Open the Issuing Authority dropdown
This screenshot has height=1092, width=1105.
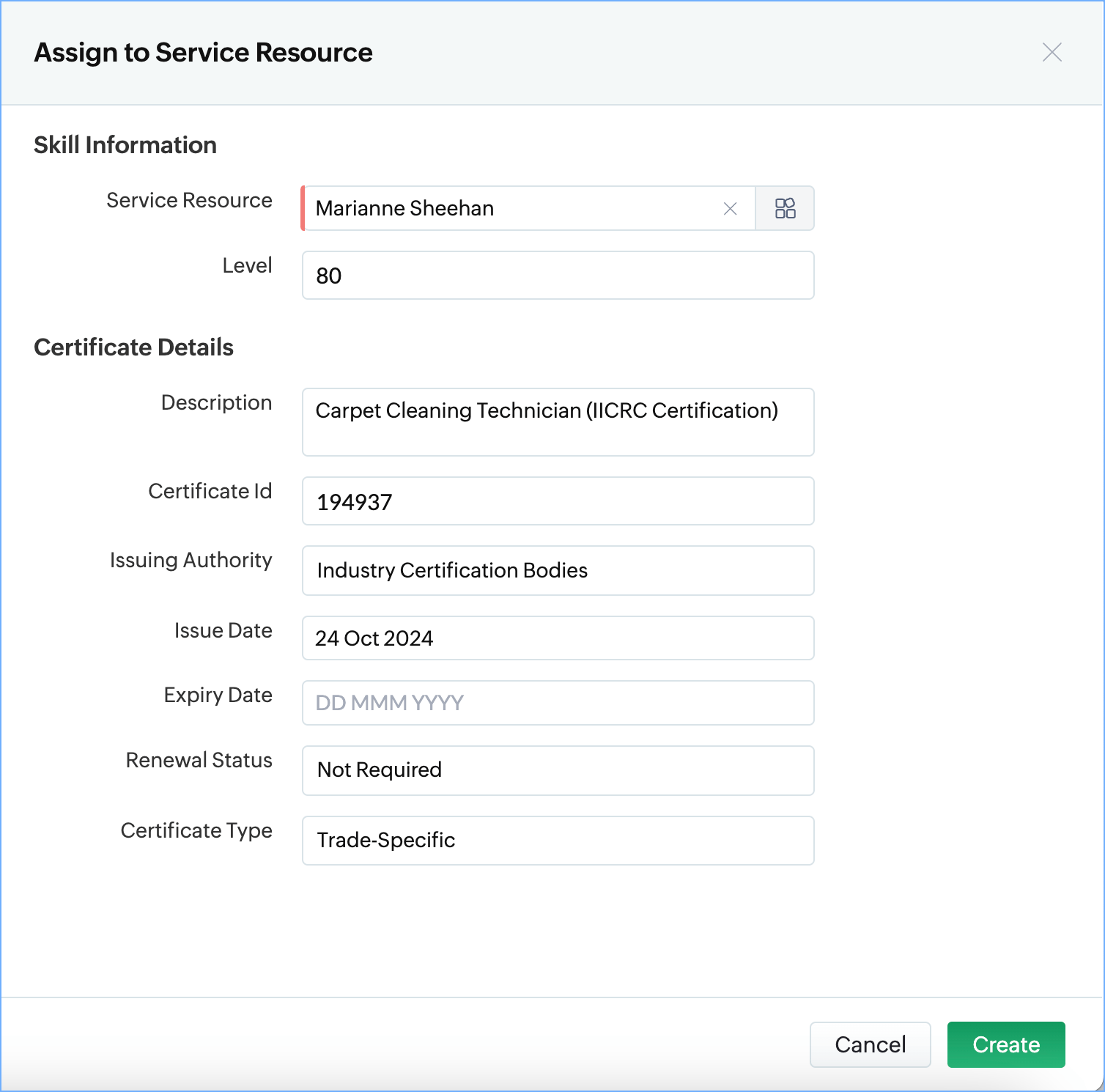(x=558, y=570)
